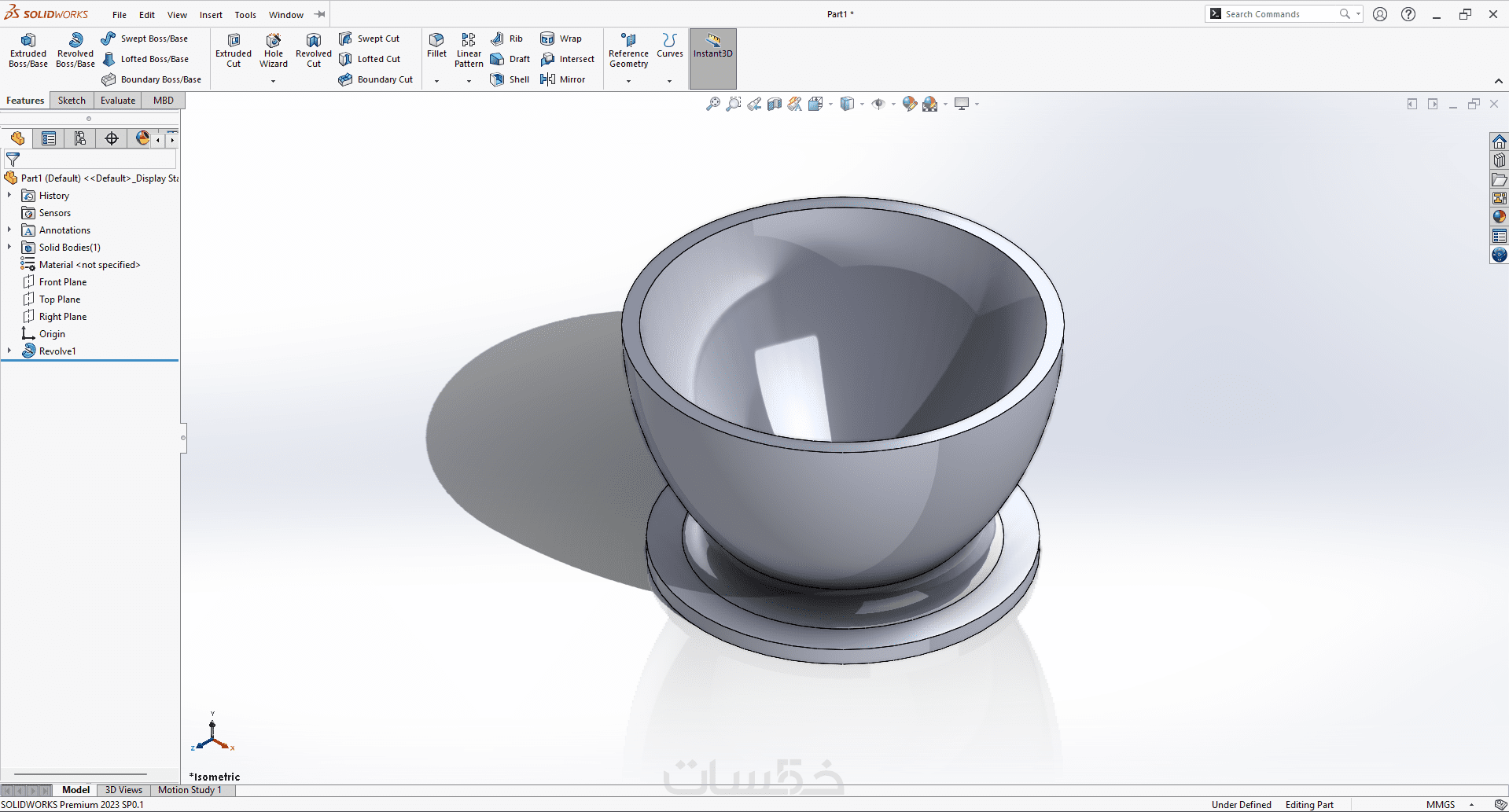Choose the Shell feature
This screenshot has height=812, width=1509.
(510, 79)
